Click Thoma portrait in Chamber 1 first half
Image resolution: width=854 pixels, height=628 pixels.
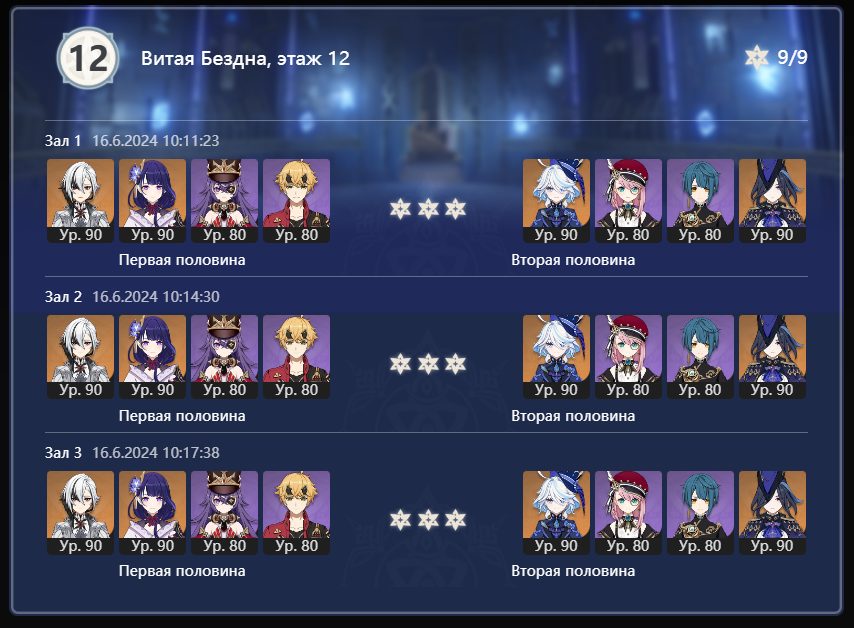click(x=296, y=200)
